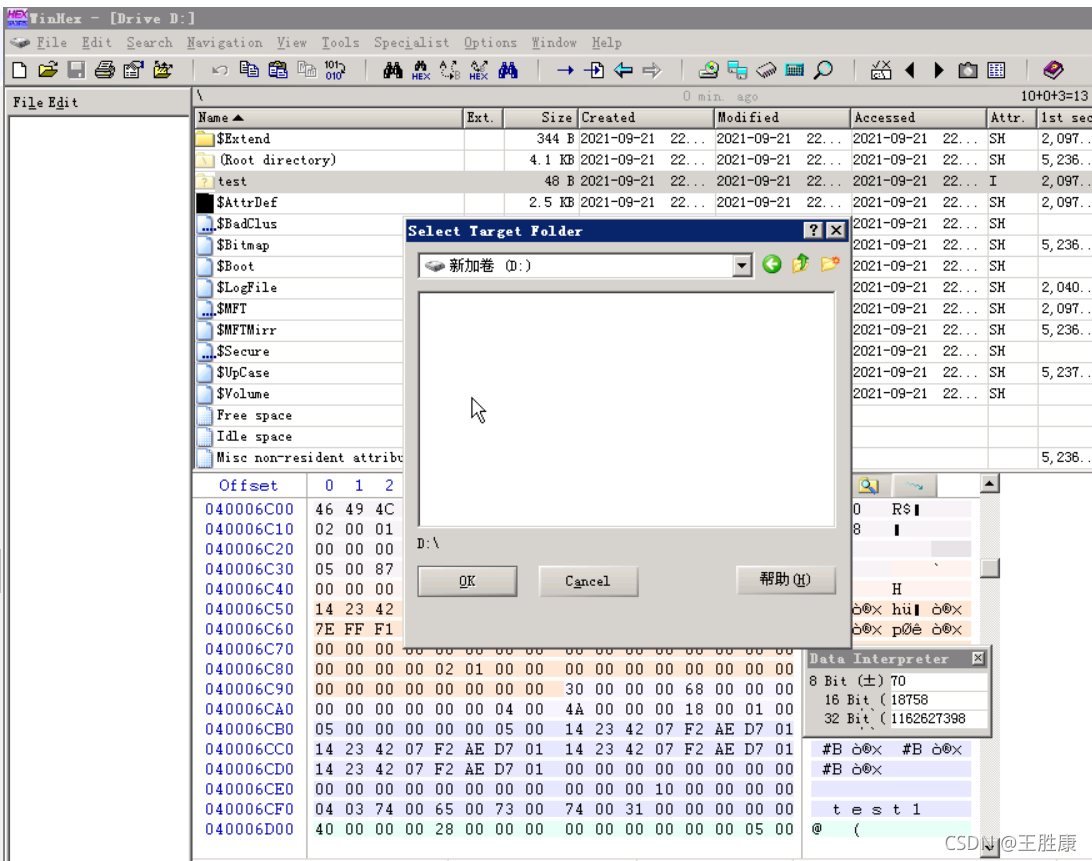Image resolution: width=1092 pixels, height=861 pixels.
Task: Click the question mark dialog help button
Action: (x=813, y=231)
